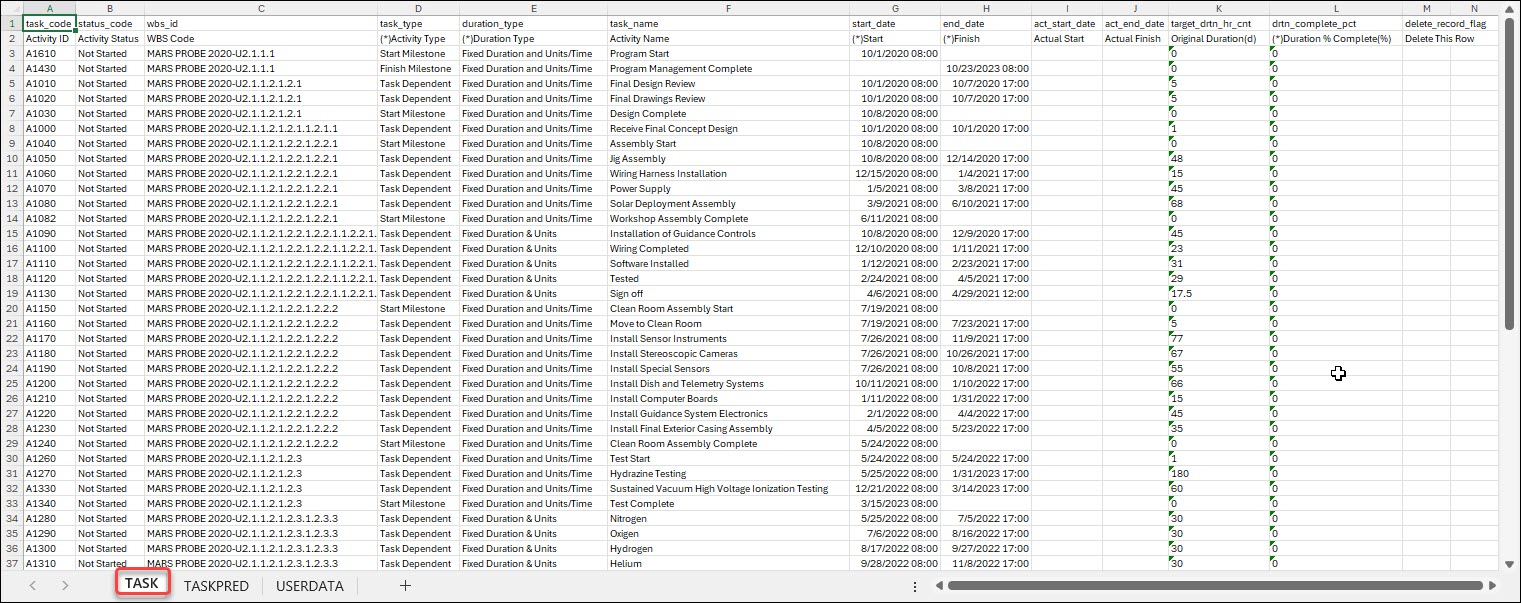Switch to the TASKPRED sheet tab
Image resolution: width=1521 pixels, height=603 pixels.
coord(216,586)
